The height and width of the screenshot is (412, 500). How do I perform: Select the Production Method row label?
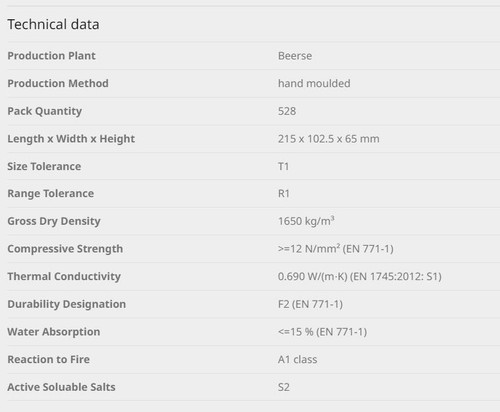pyautogui.click(x=58, y=83)
